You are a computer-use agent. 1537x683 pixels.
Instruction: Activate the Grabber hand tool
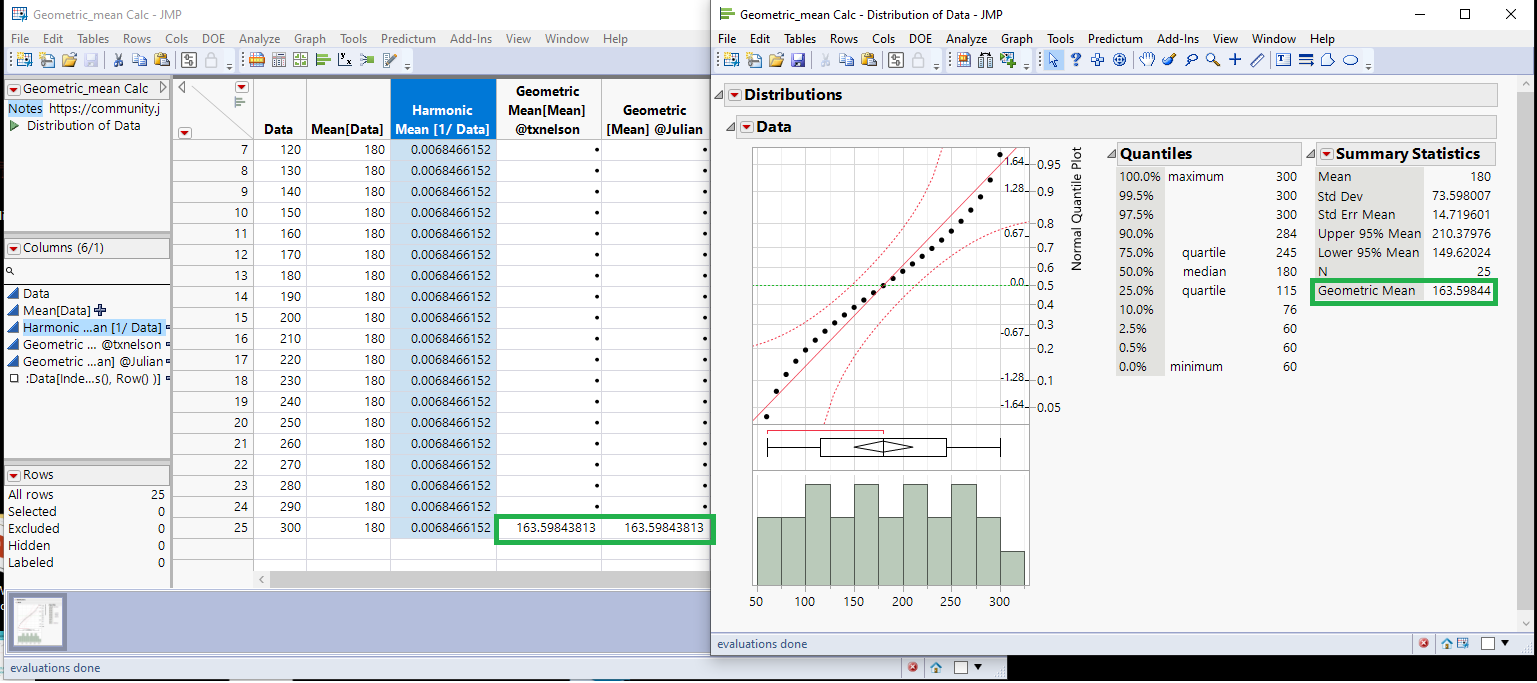pyautogui.click(x=1148, y=60)
